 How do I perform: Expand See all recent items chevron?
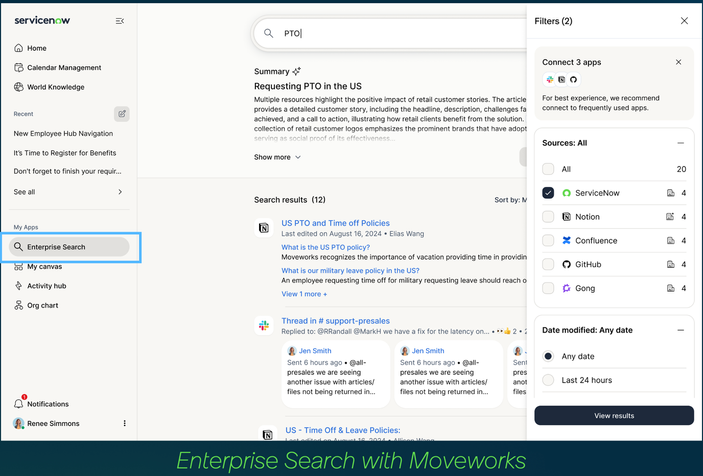coord(120,192)
